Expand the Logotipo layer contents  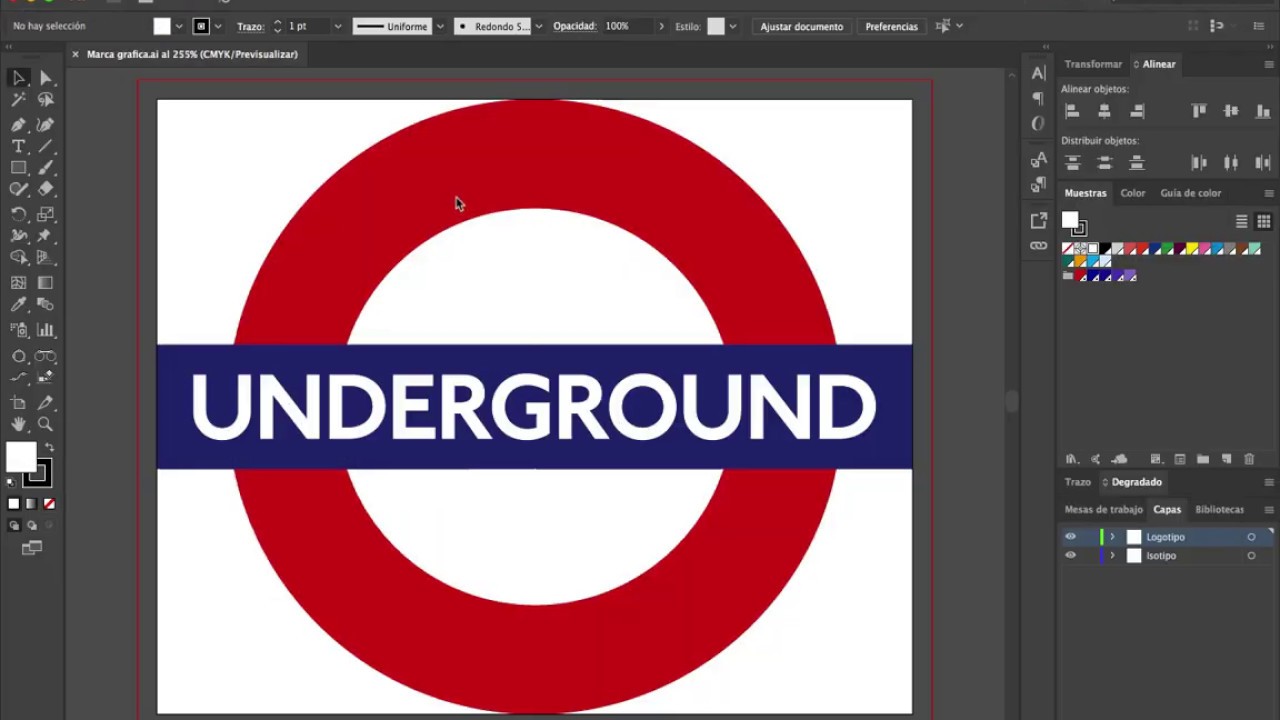[x=1112, y=537]
